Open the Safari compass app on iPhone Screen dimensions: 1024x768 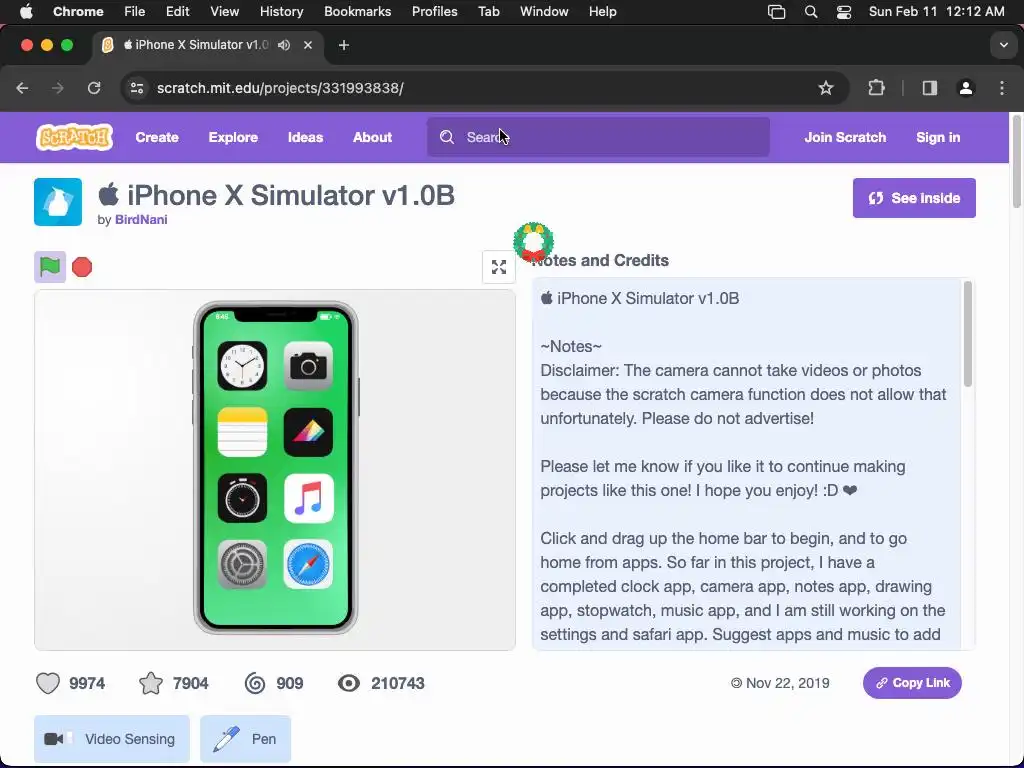click(x=308, y=564)
